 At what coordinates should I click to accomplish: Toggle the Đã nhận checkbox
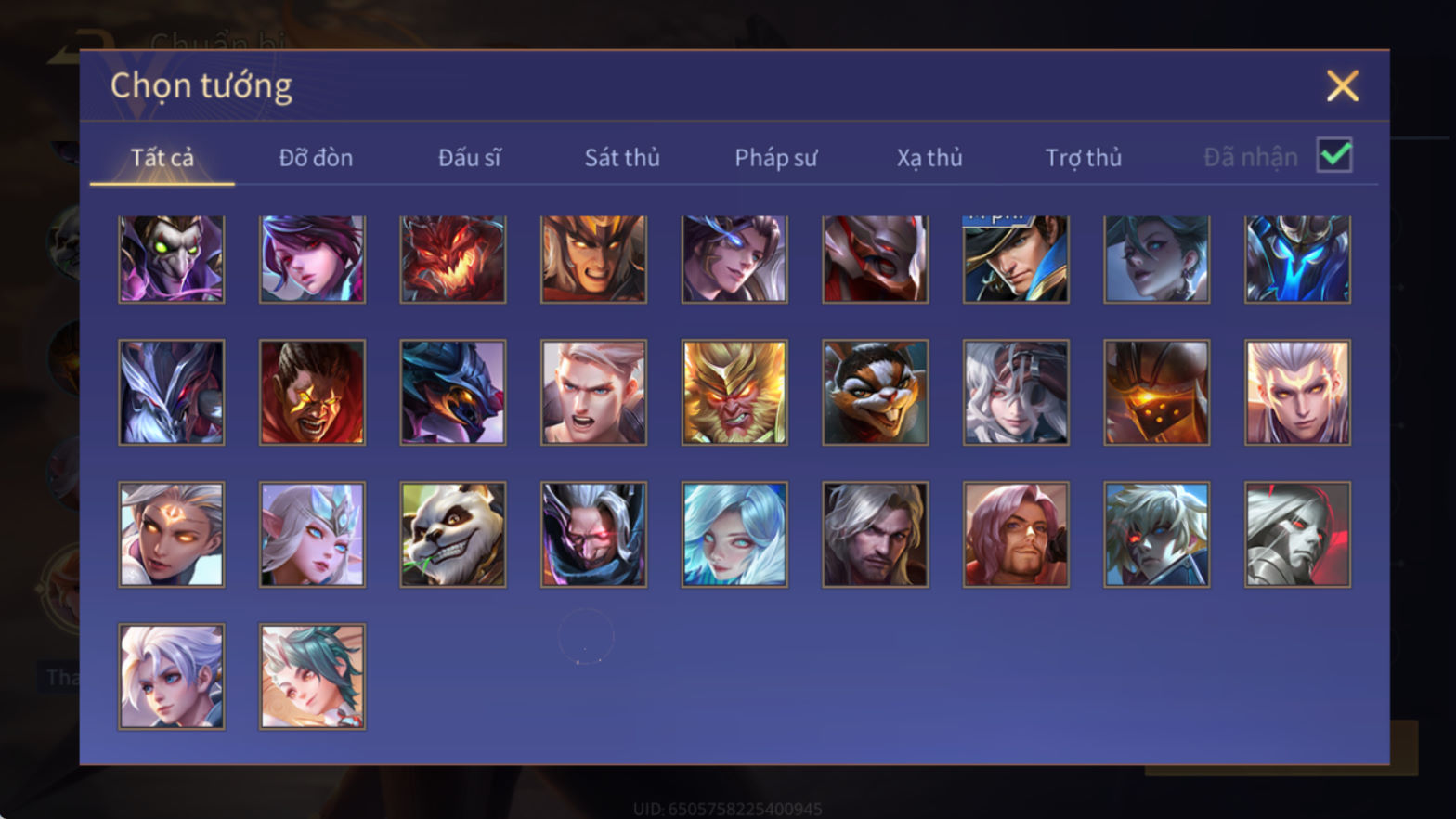coord(1334,155)
